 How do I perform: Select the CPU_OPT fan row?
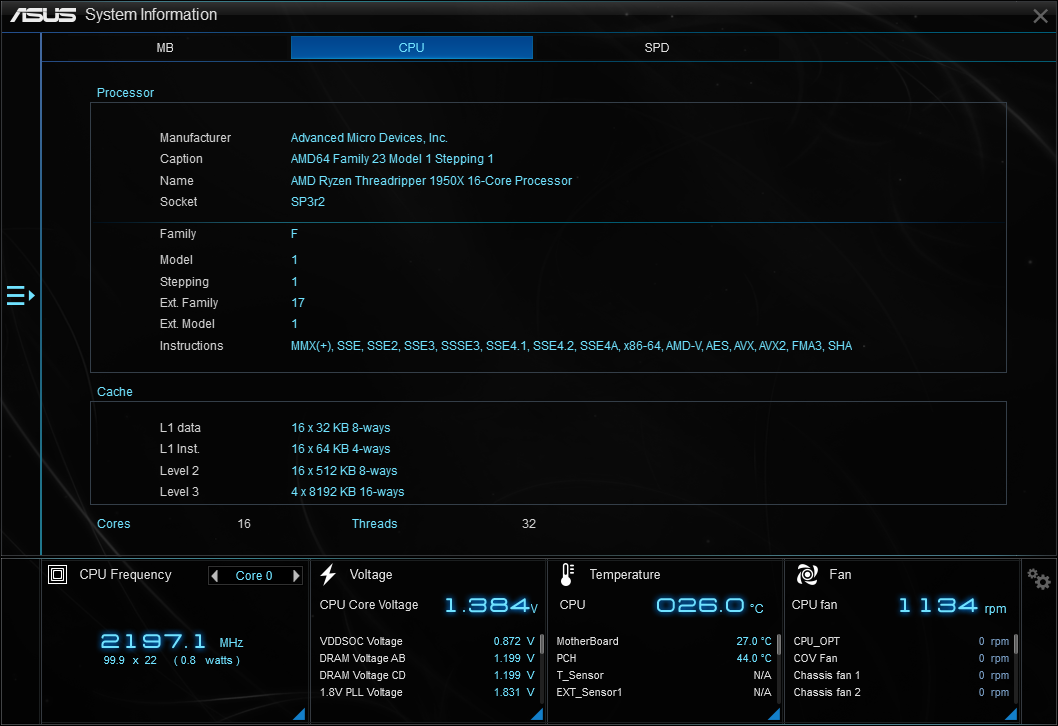(901, 641)
